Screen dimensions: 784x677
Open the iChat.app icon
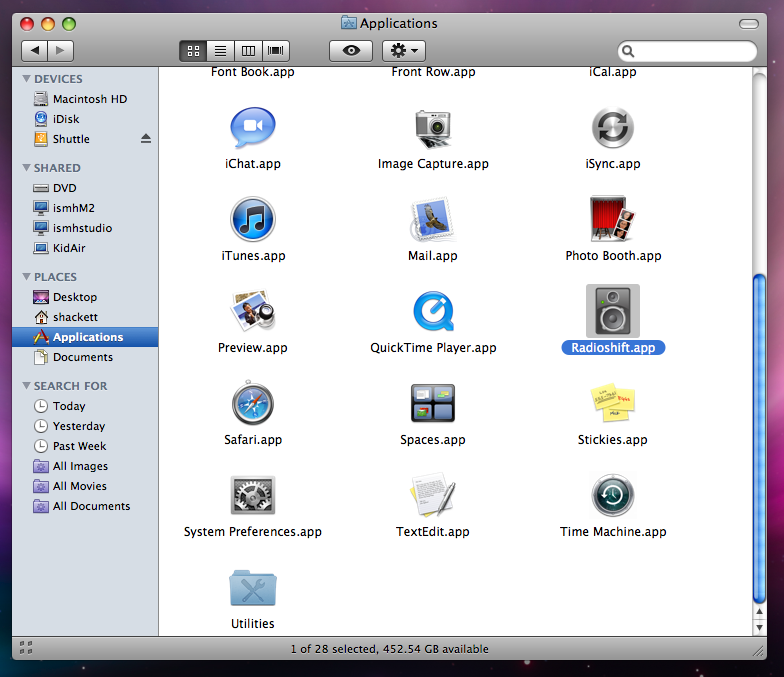click(252, 128)
